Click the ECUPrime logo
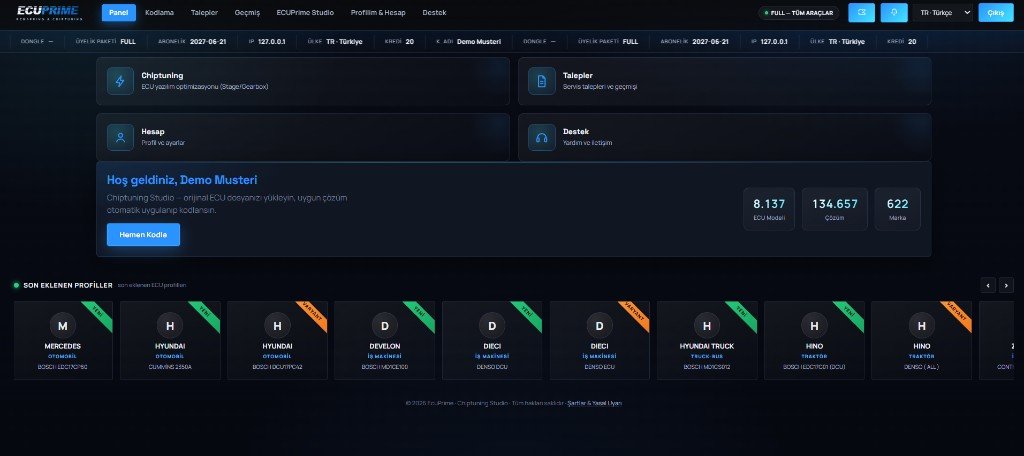The image size is (1024, 456). (47, 12)
